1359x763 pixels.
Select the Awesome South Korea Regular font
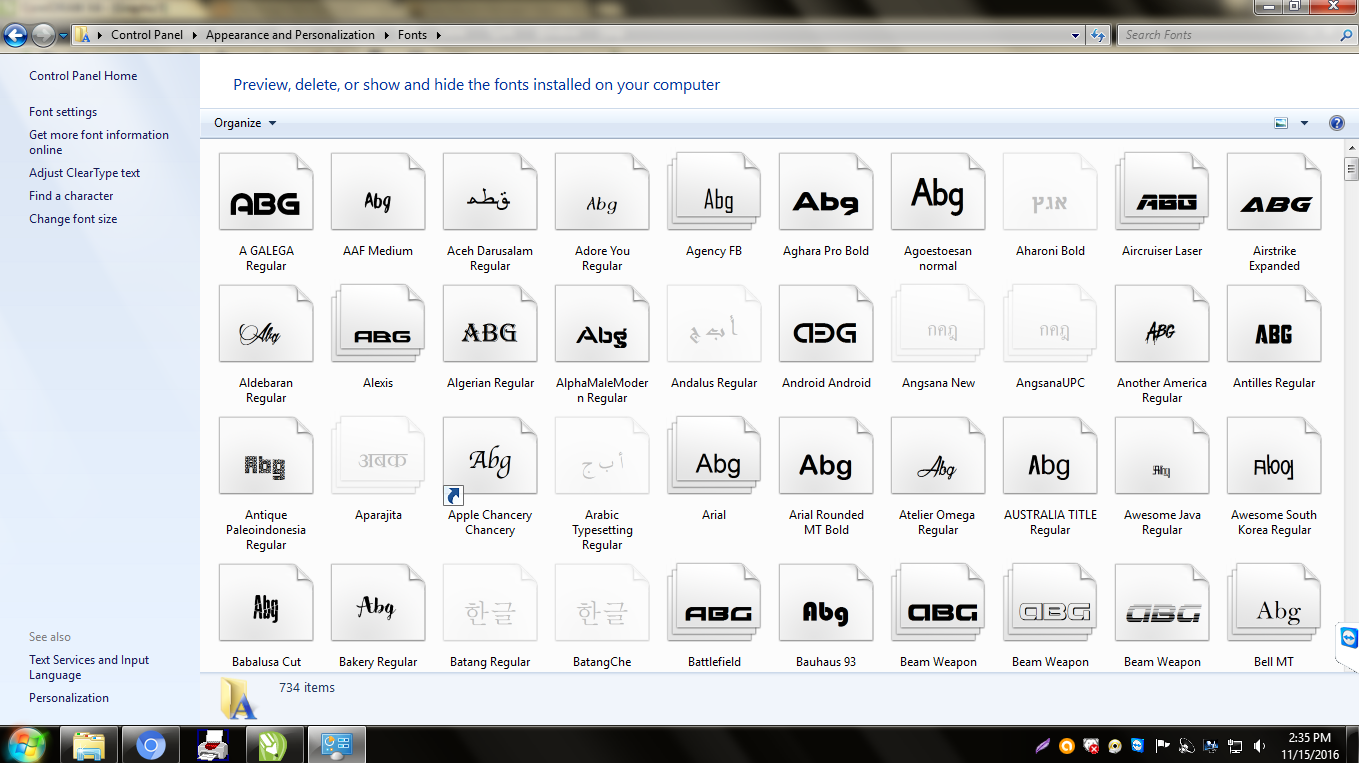(x=1274, y=456)
